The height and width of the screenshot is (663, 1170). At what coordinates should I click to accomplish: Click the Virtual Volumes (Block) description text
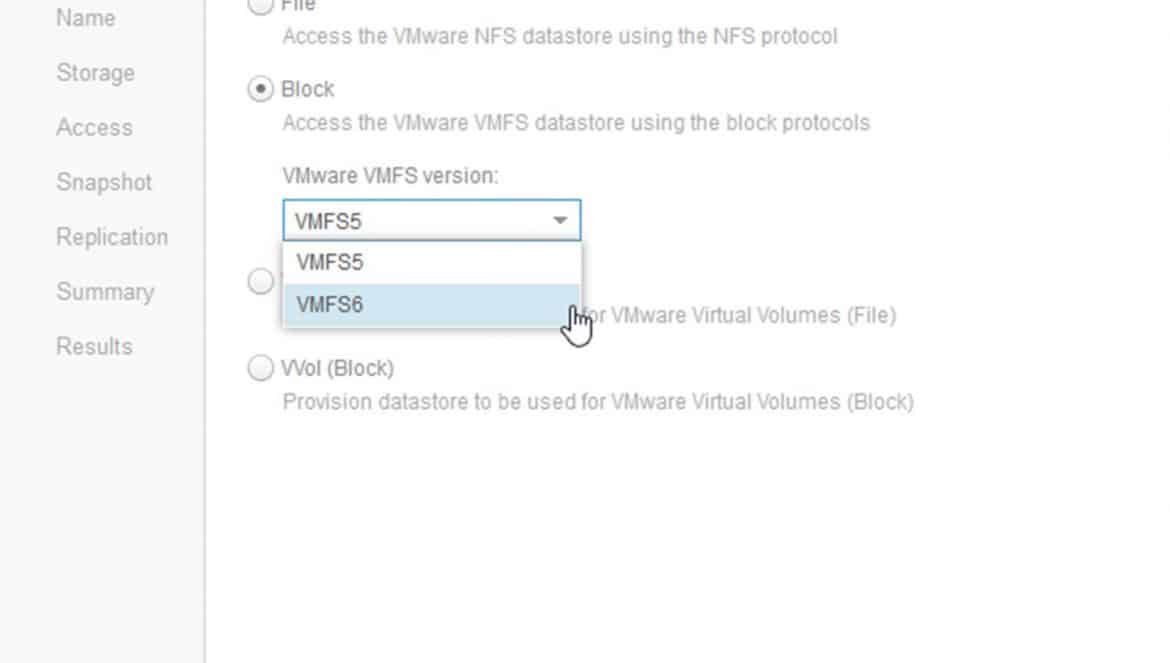[598, 402]
